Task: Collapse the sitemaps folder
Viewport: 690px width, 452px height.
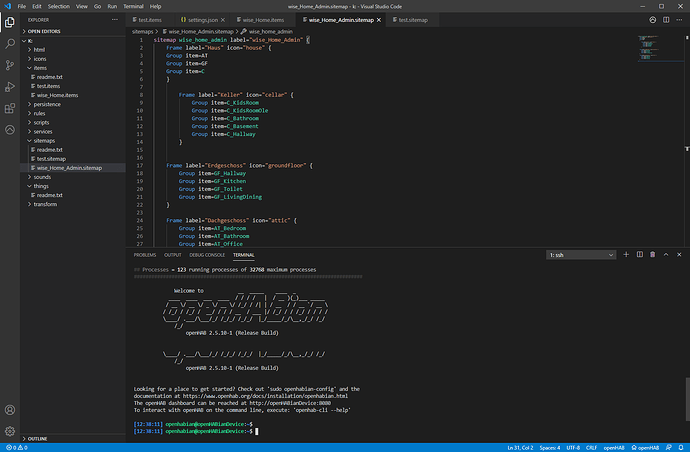Action: (46, 140)
